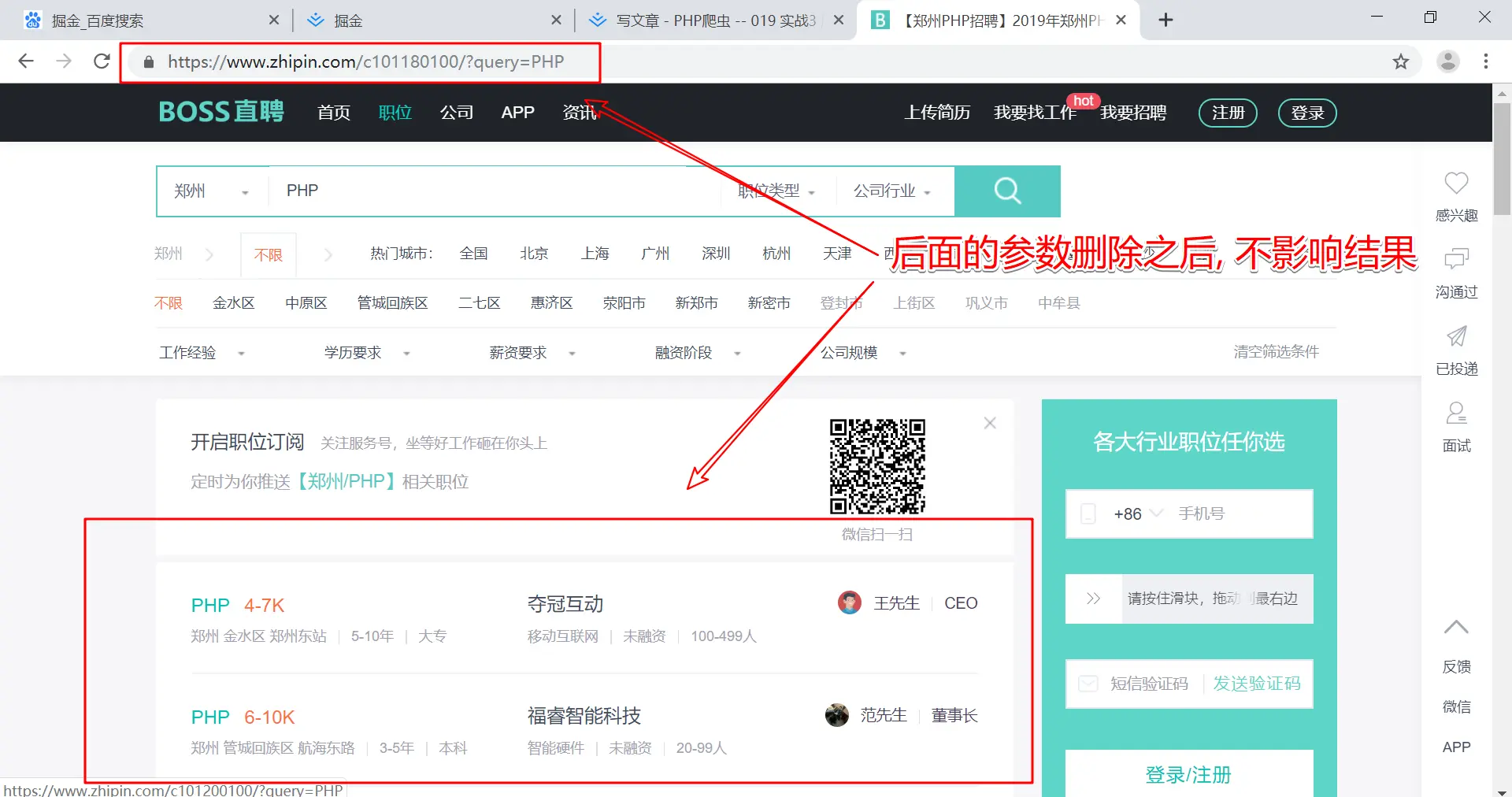The width and height of the screenshot is (1512, 797).
Task: Click the WeChat QR code image
Action: [x=877, y=466]
